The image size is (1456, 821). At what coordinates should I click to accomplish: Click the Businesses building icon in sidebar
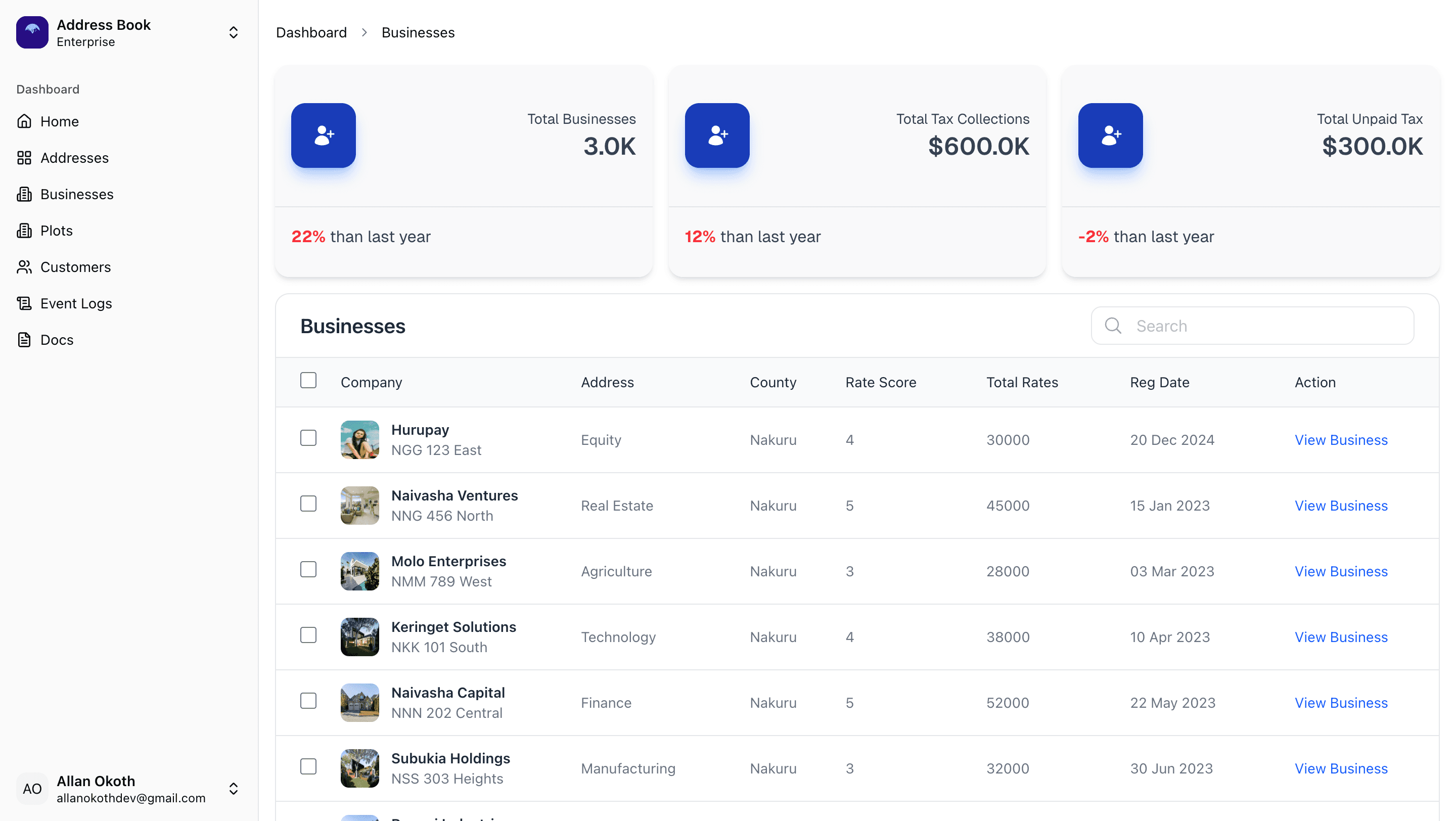[x=24, y=194]
